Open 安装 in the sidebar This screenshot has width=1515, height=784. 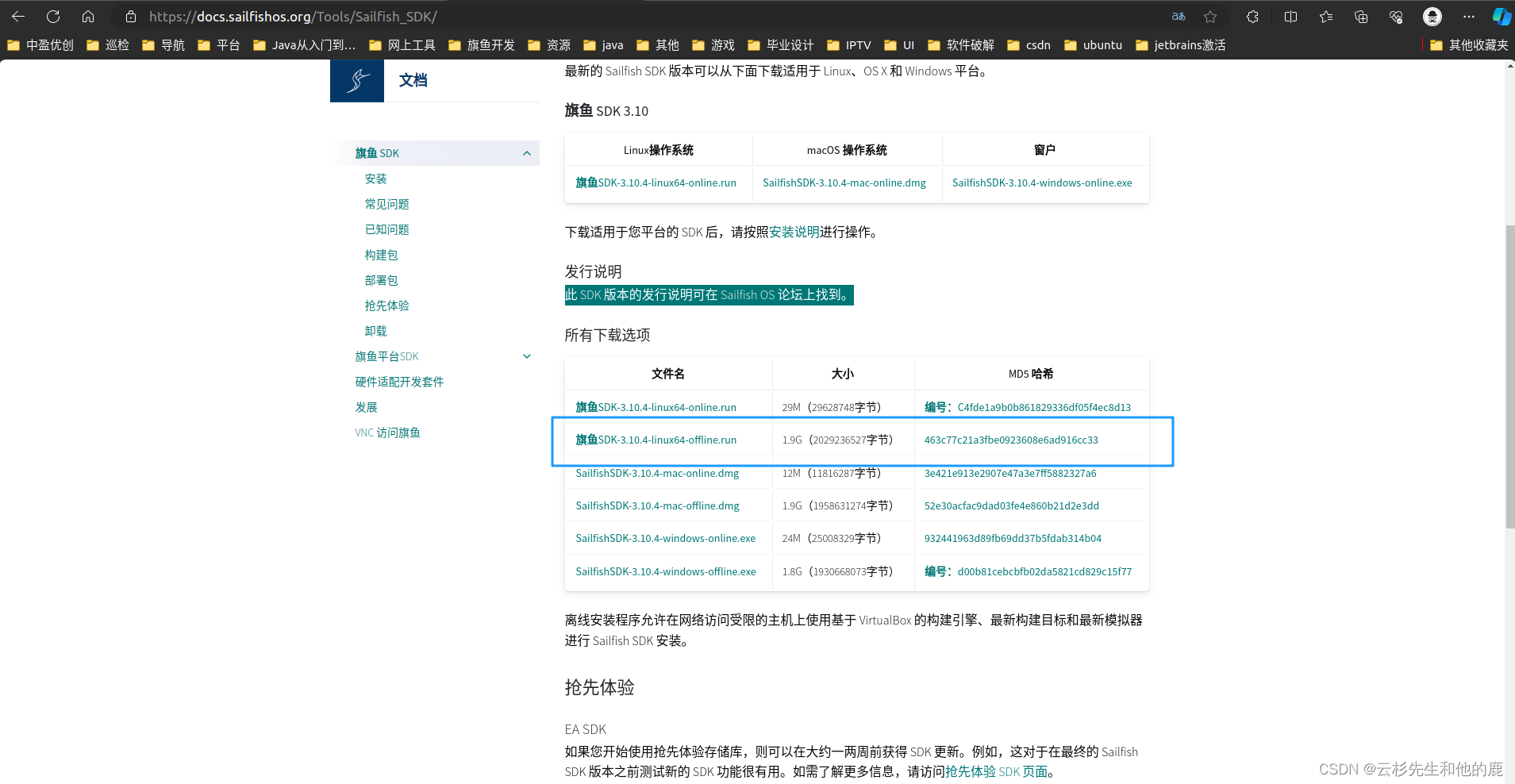click(x=376, y=179)
